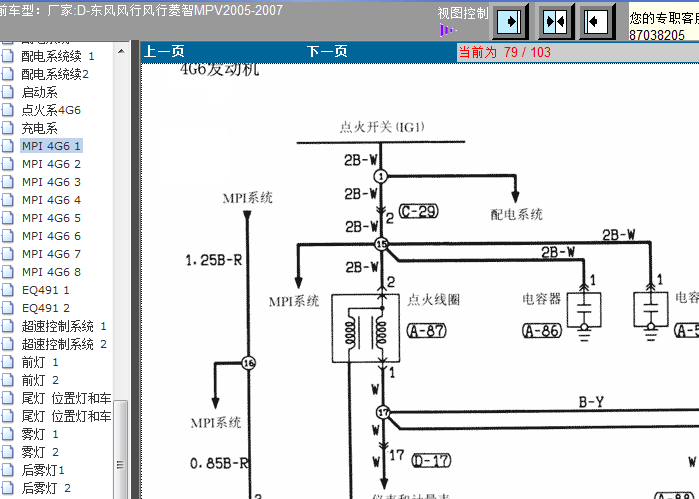Open 配电系统续 1 in the tree
Image resolution: width=699 pixels, height=499 pixels.
[58, 56]
